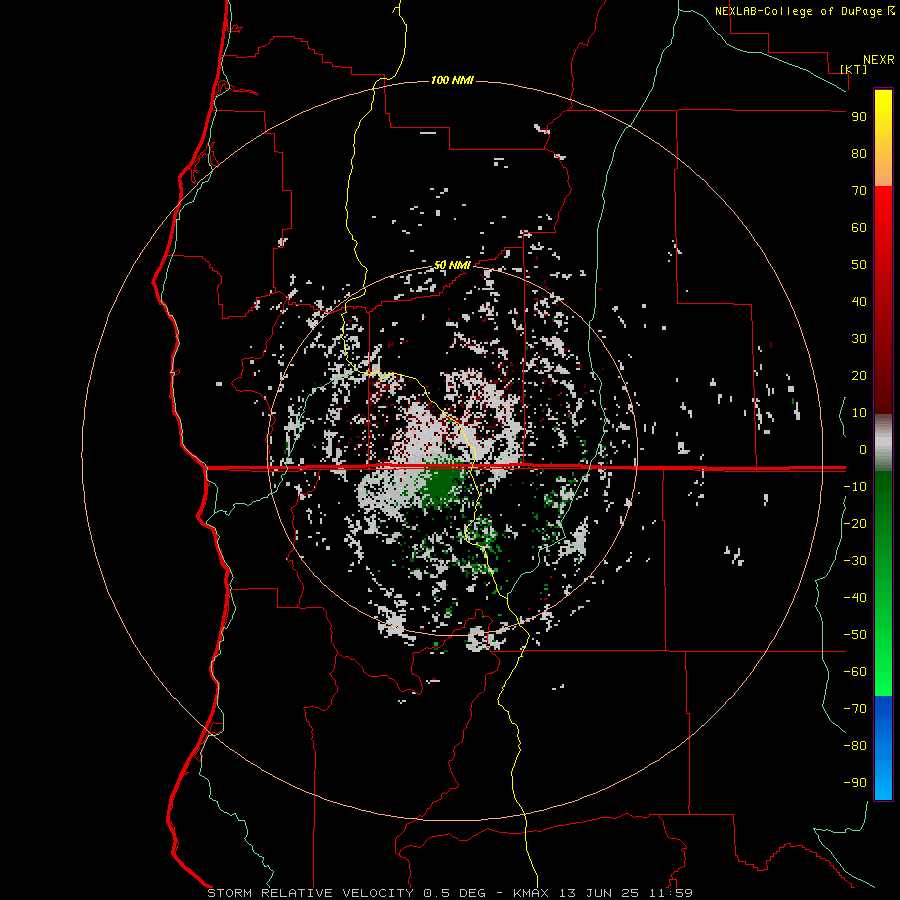
Task: Click the [KT] units label
Action: coord(853,69)
